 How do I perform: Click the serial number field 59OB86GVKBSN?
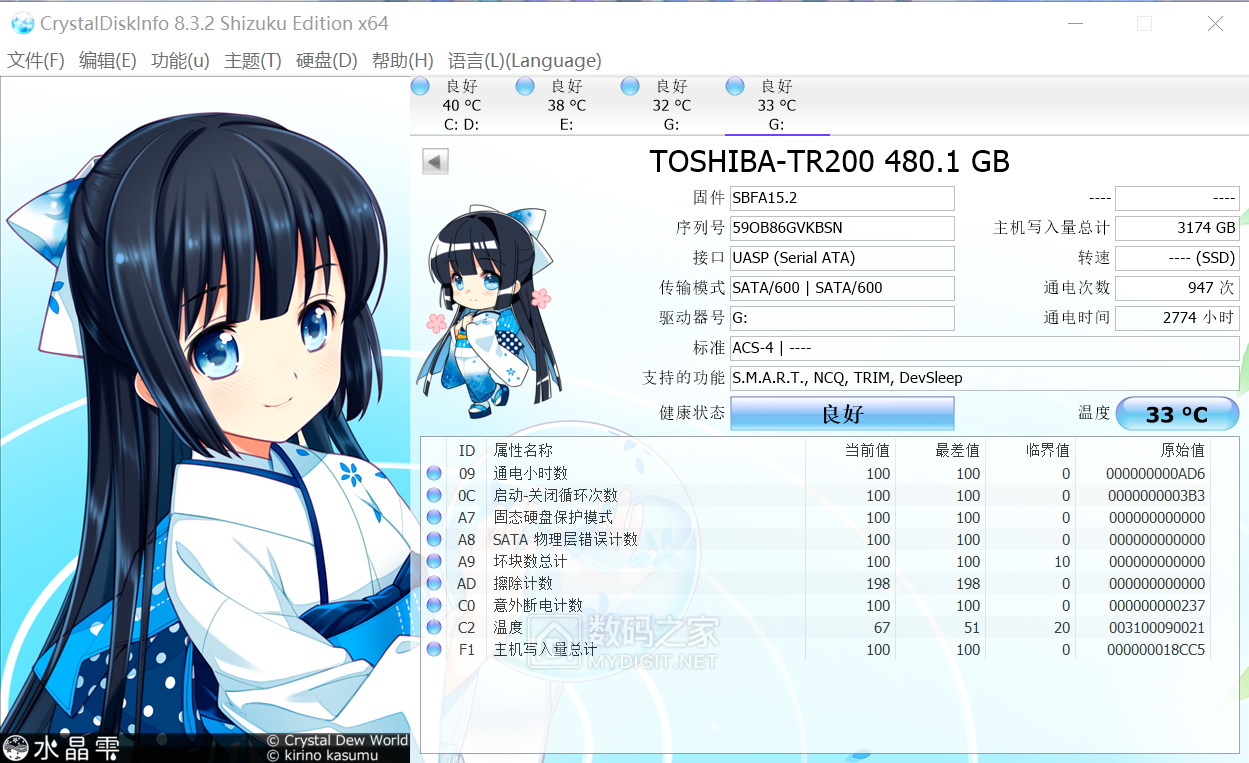[x=842, y=228]
